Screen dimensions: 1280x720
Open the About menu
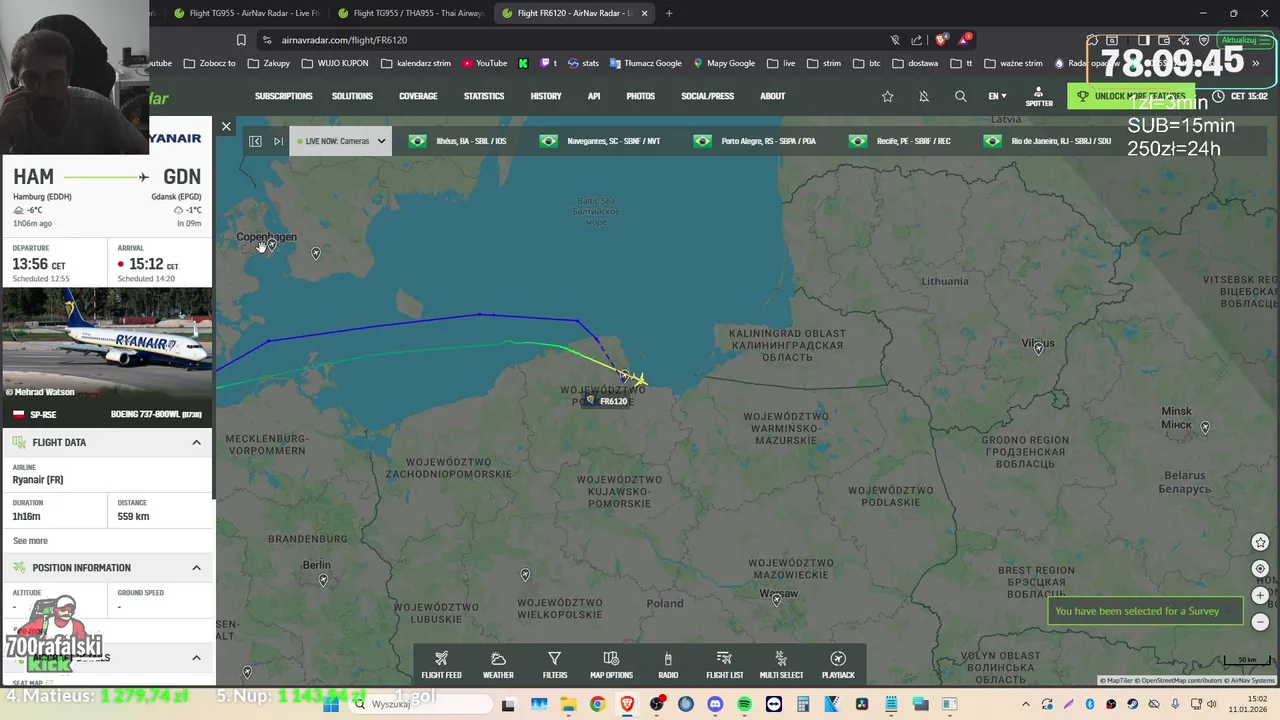pos(772,96)
